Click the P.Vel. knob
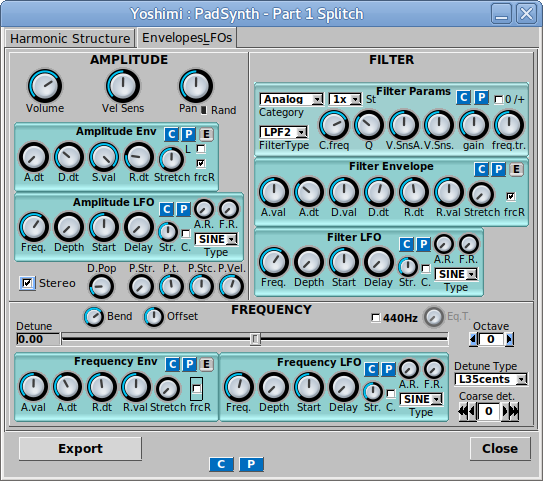The image size is (543, 481). 231,287
